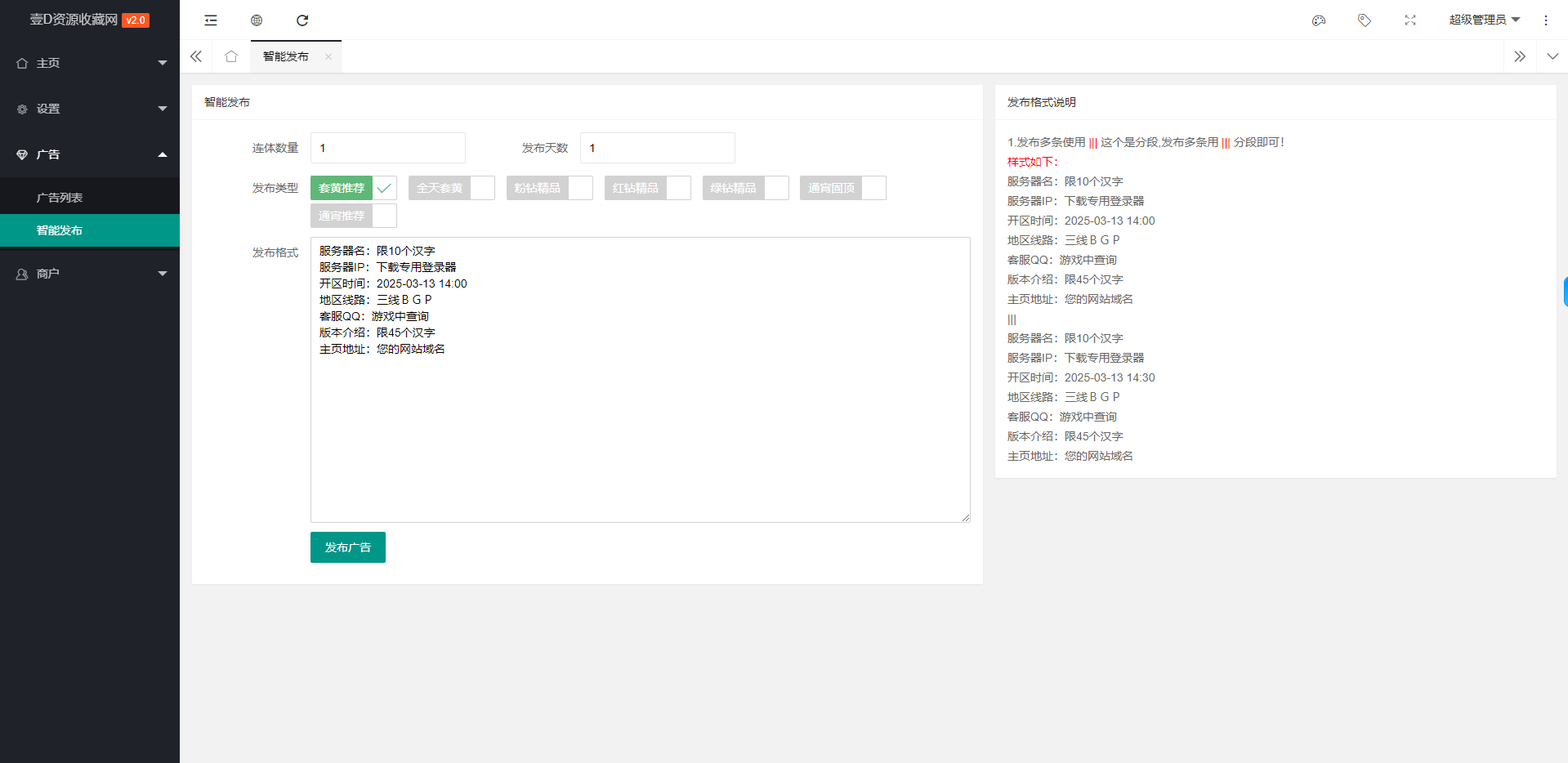Select the 智能发布 page tab
The image size is (1568, 763).
pos(286,56)
